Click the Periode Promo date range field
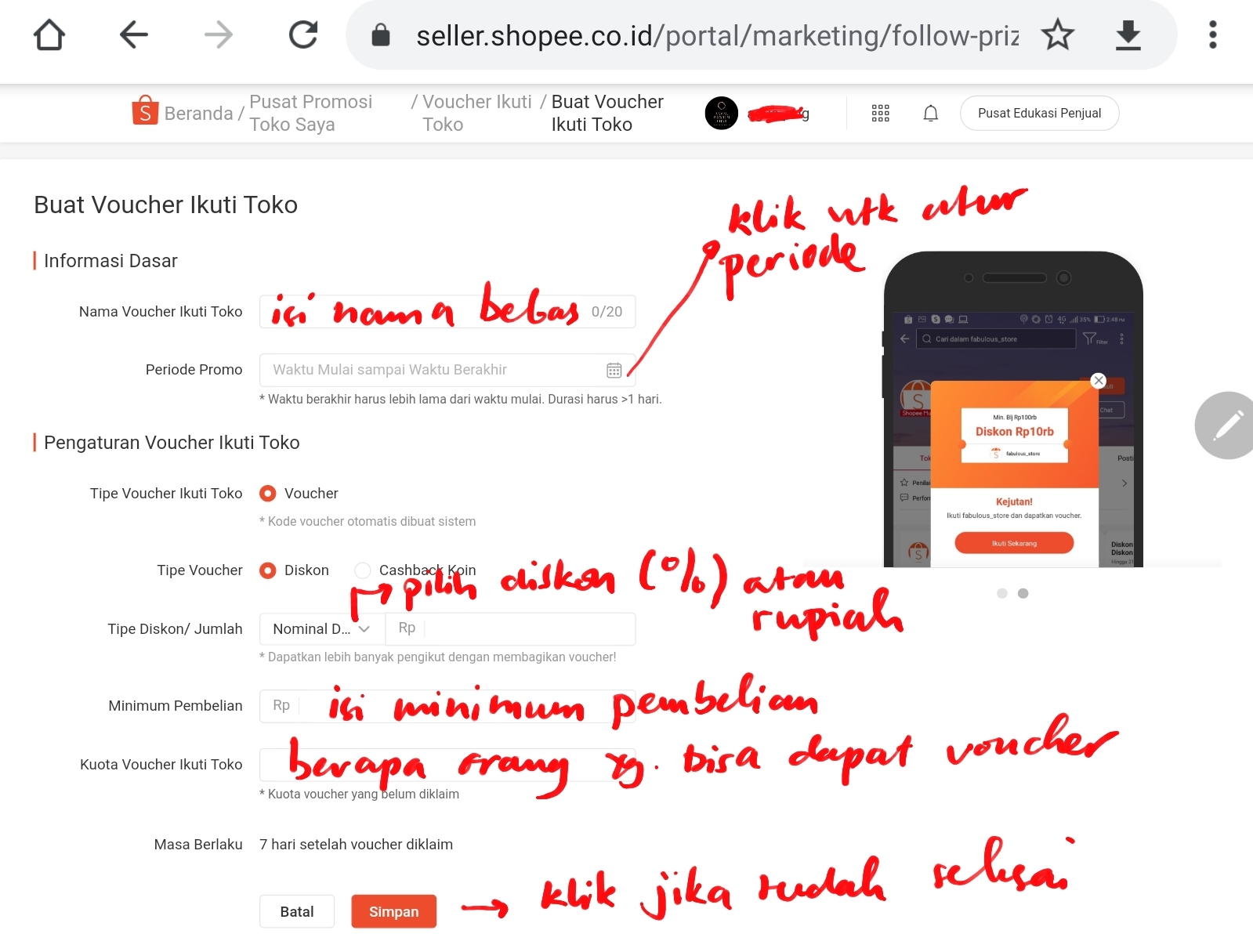This screenshot has height=952, width=1253. click(447, 370)
